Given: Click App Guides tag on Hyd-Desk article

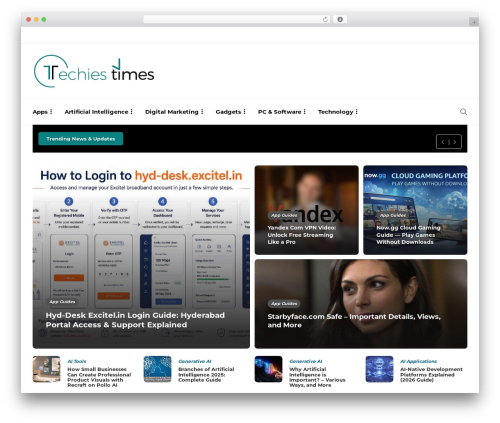Looking at the screenshot, I should 62,302.
